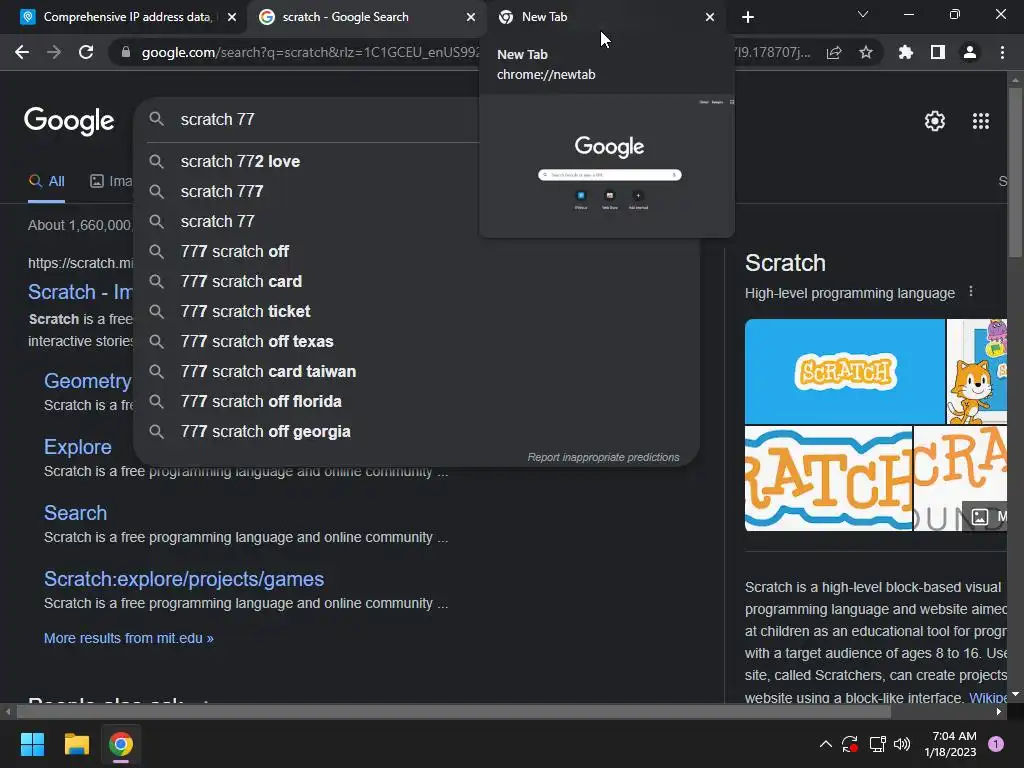Reload the current page
The image size is (1024, 768).
86,52
